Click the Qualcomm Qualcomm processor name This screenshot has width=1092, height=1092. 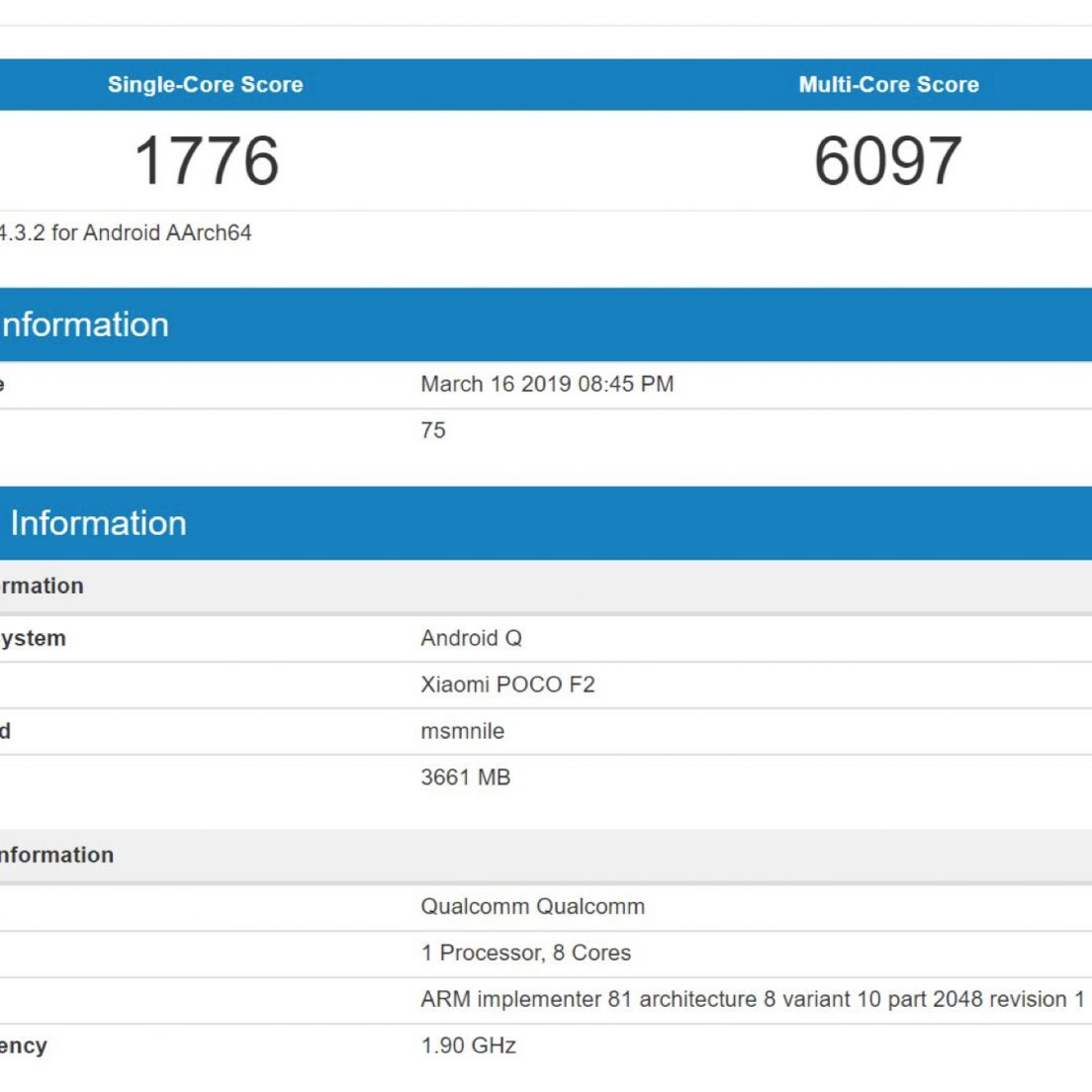[532, 907]
